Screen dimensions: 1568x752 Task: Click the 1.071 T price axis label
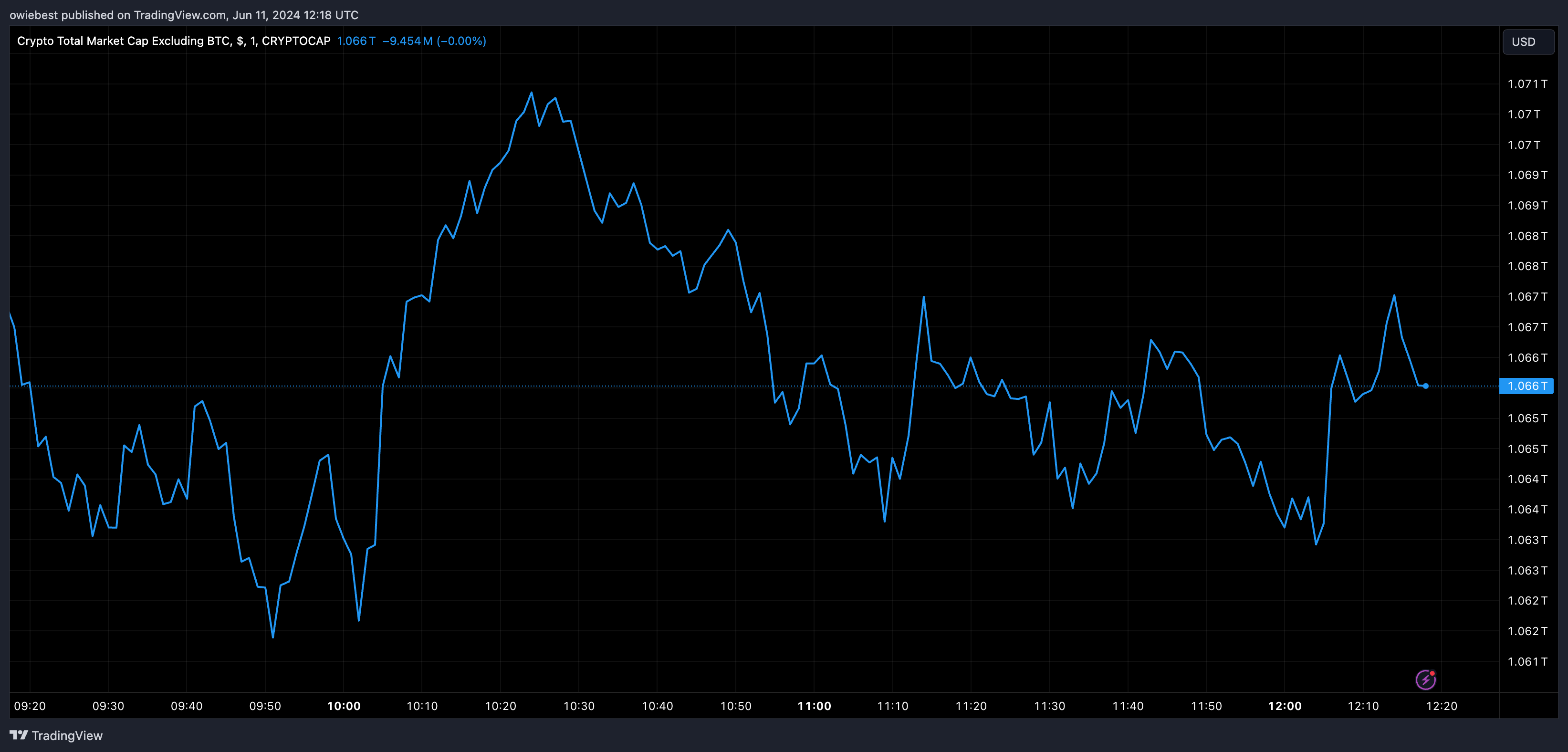(1527, 84)
